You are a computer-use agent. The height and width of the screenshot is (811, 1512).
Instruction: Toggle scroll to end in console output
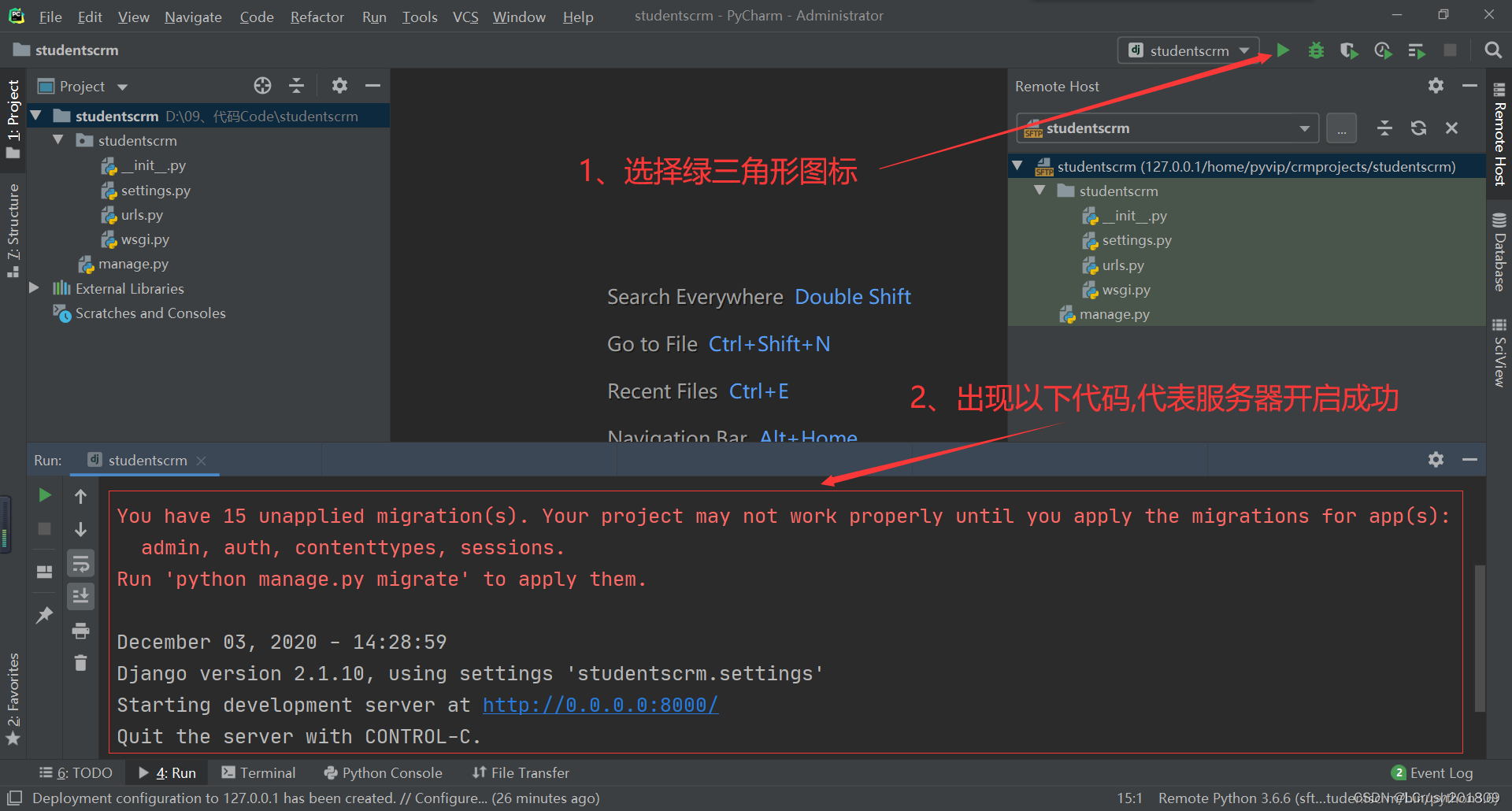[80, 596]
